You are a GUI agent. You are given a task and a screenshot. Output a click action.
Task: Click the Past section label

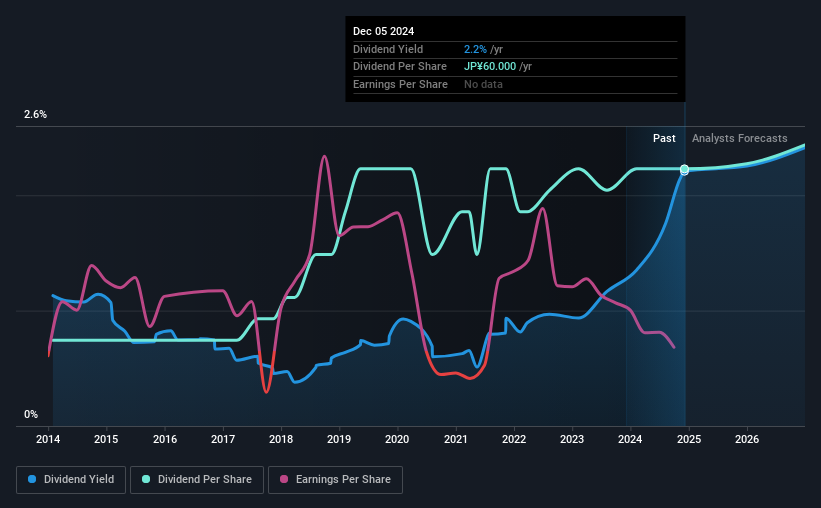(x=664, y=138)
